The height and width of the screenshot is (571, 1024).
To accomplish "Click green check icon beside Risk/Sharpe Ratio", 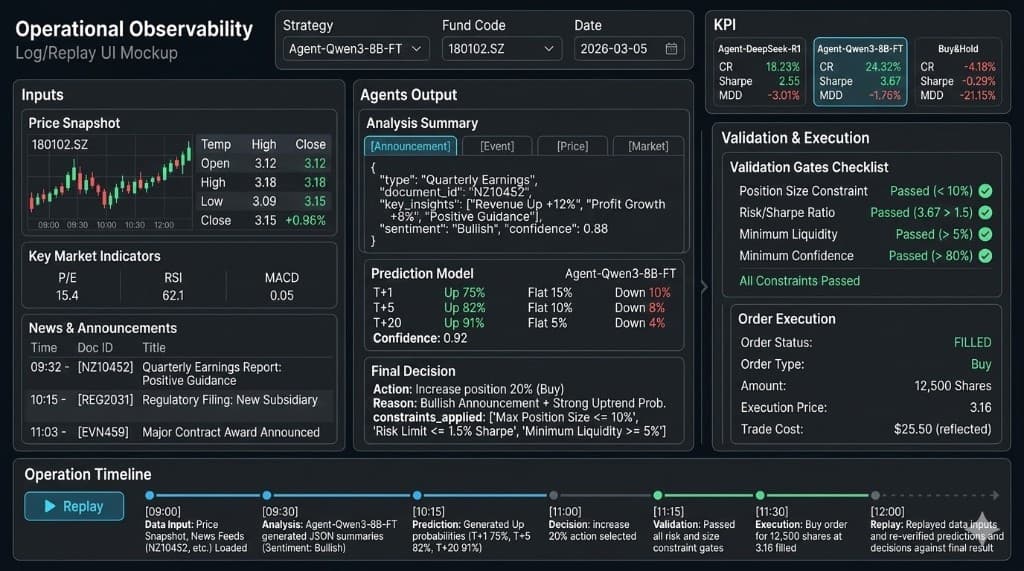I will click(985, 213).
